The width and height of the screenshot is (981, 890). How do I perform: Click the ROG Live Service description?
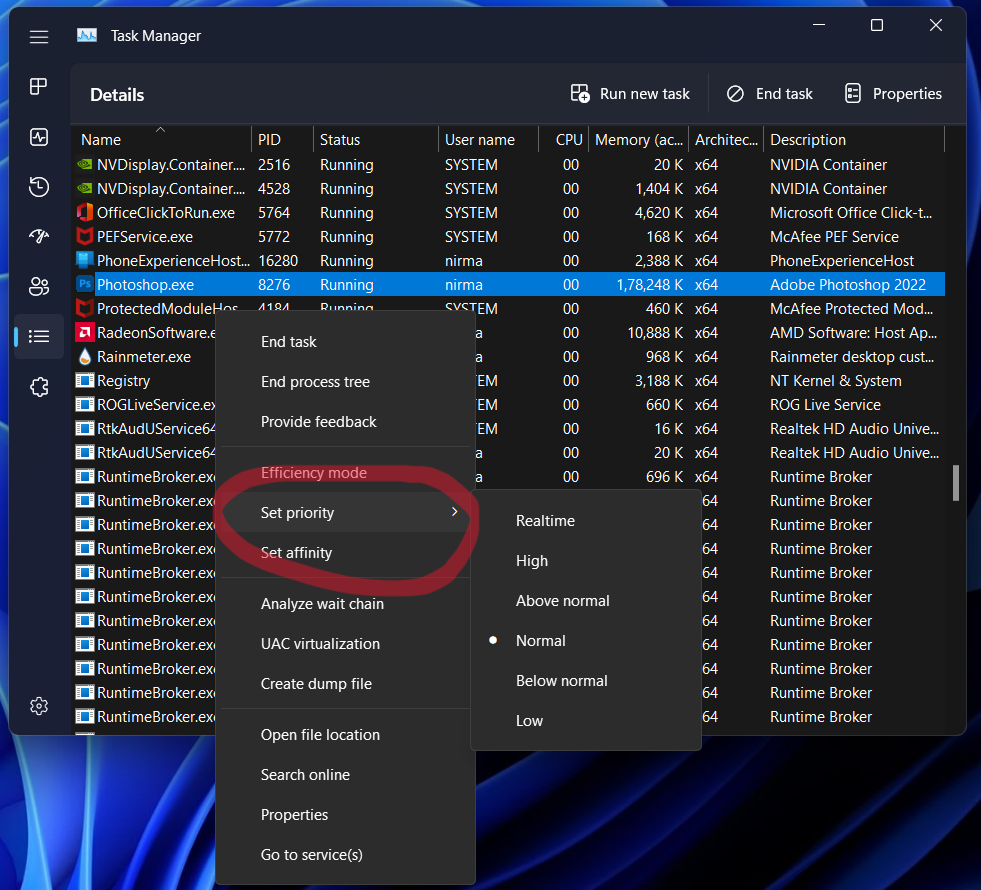825,405
